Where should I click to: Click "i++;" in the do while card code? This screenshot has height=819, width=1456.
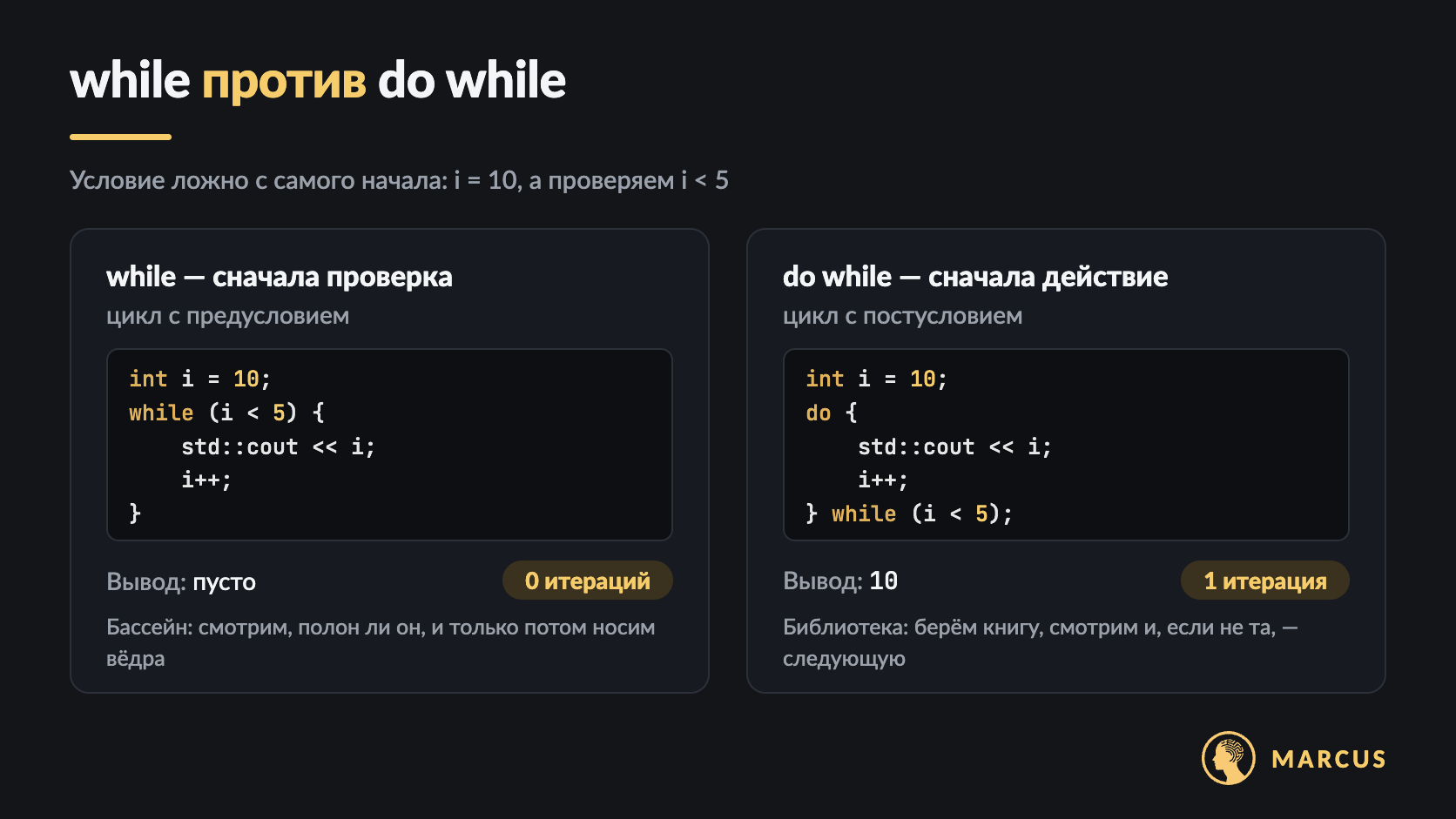pos(883,480)
